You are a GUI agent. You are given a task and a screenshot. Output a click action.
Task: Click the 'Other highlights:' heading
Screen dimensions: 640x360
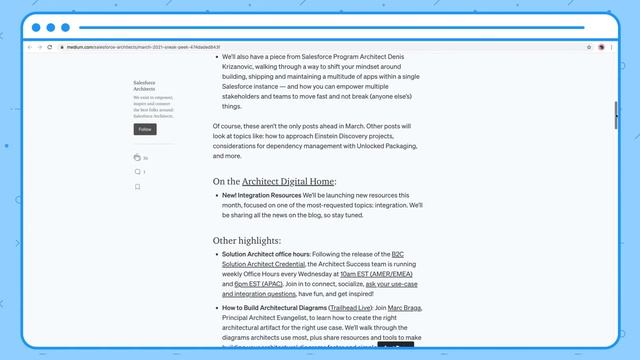pyautogui.click(x=247, y=241)
